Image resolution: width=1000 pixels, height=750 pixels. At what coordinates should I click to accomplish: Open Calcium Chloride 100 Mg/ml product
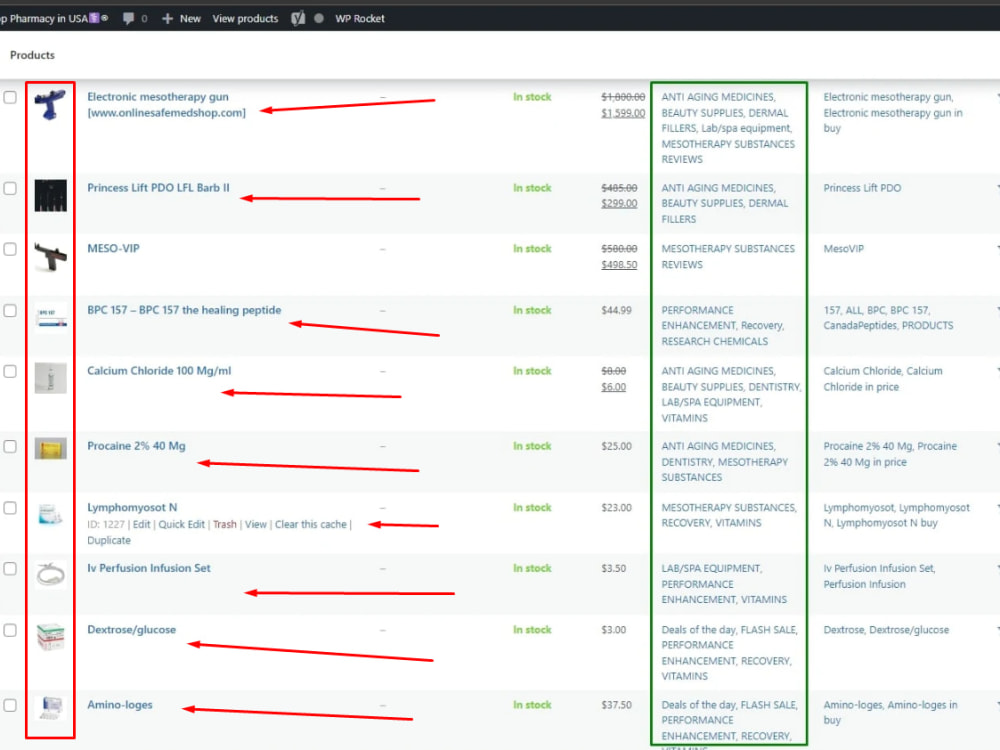point(159,371)
